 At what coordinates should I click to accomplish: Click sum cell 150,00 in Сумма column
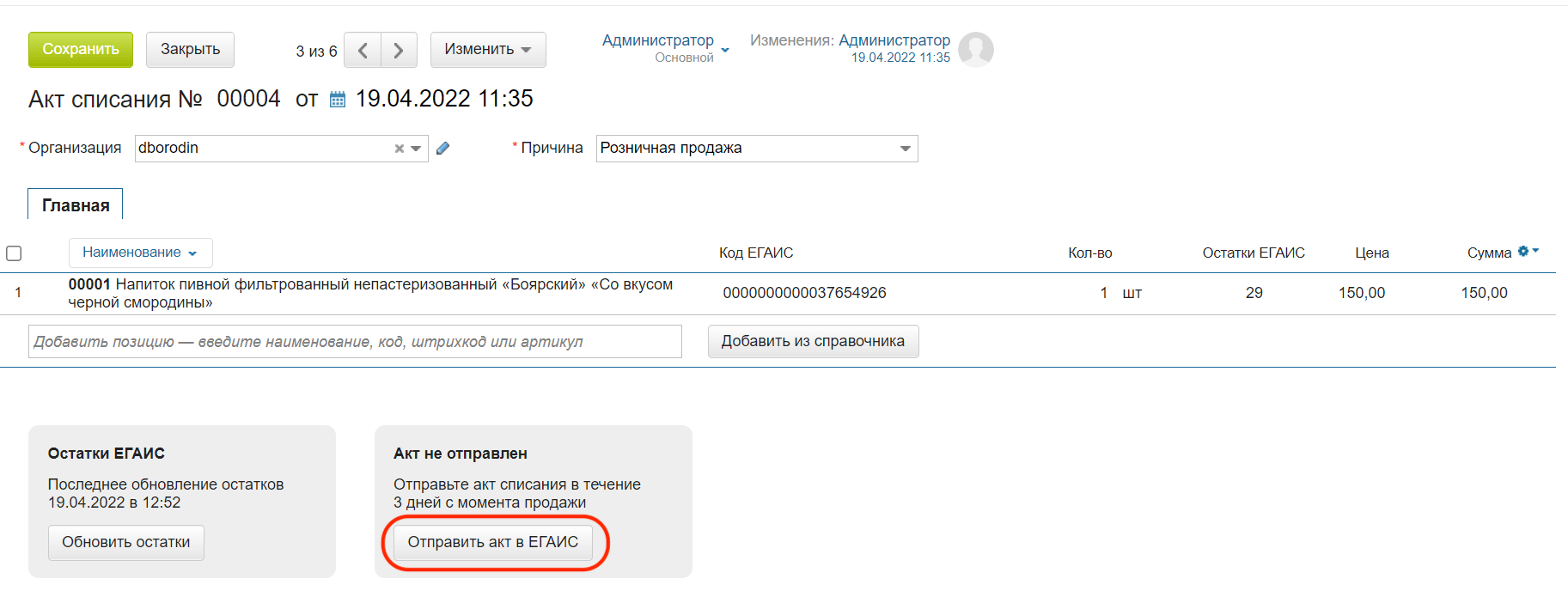(1484, 293)
